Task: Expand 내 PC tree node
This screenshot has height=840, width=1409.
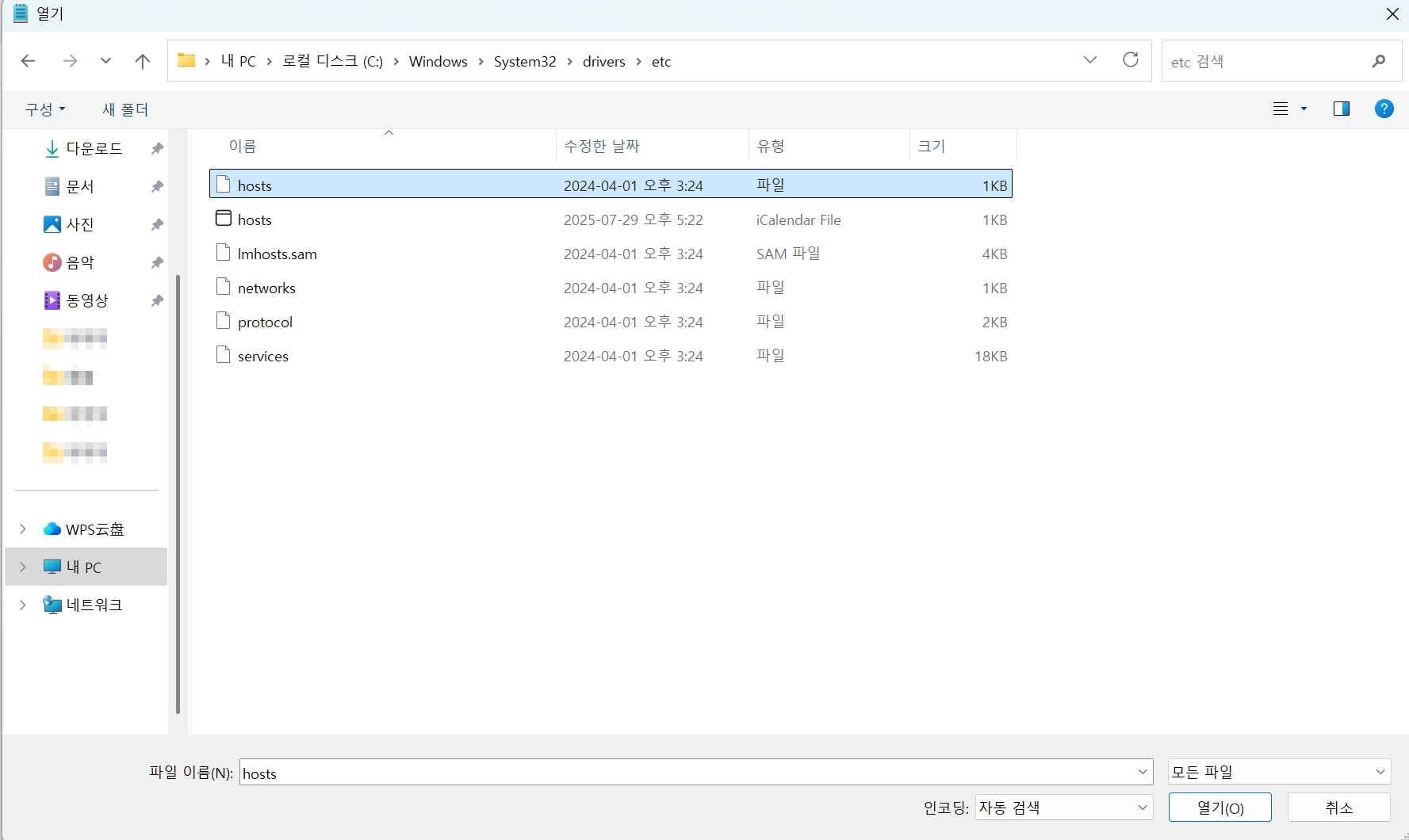Action: [x=23, y=567]
